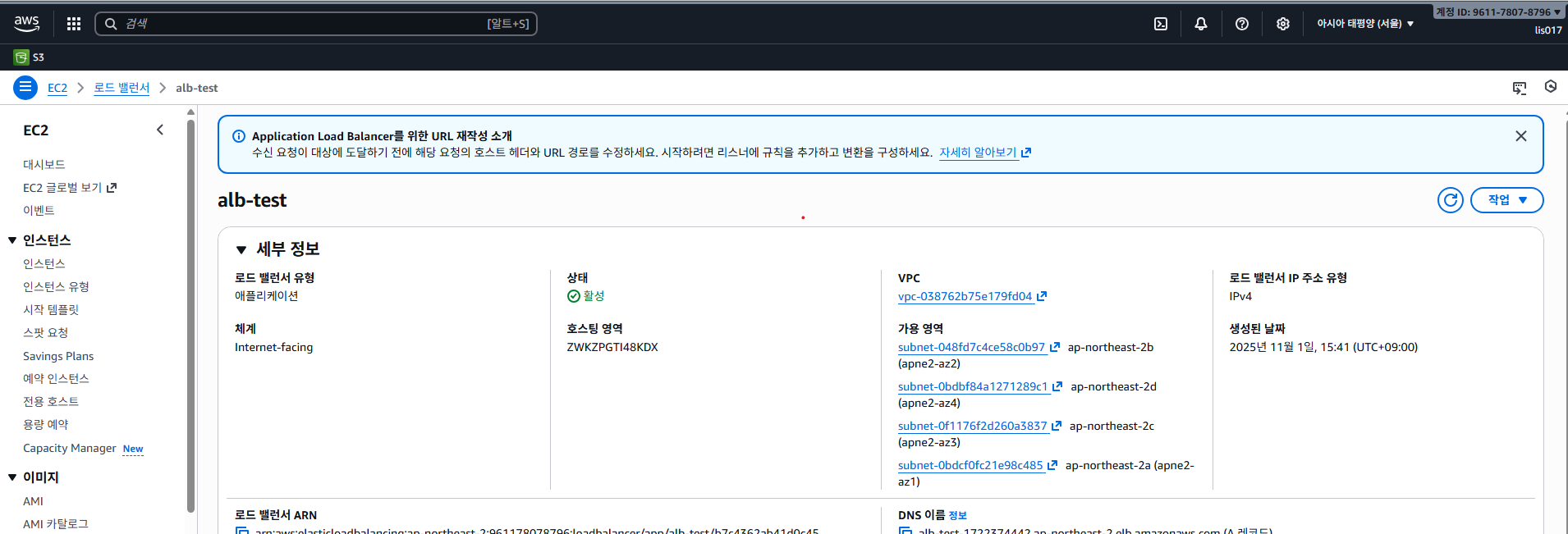Open AMI Catalog in the sidebar
1568x534 pixels.
[x=56, y=523]
